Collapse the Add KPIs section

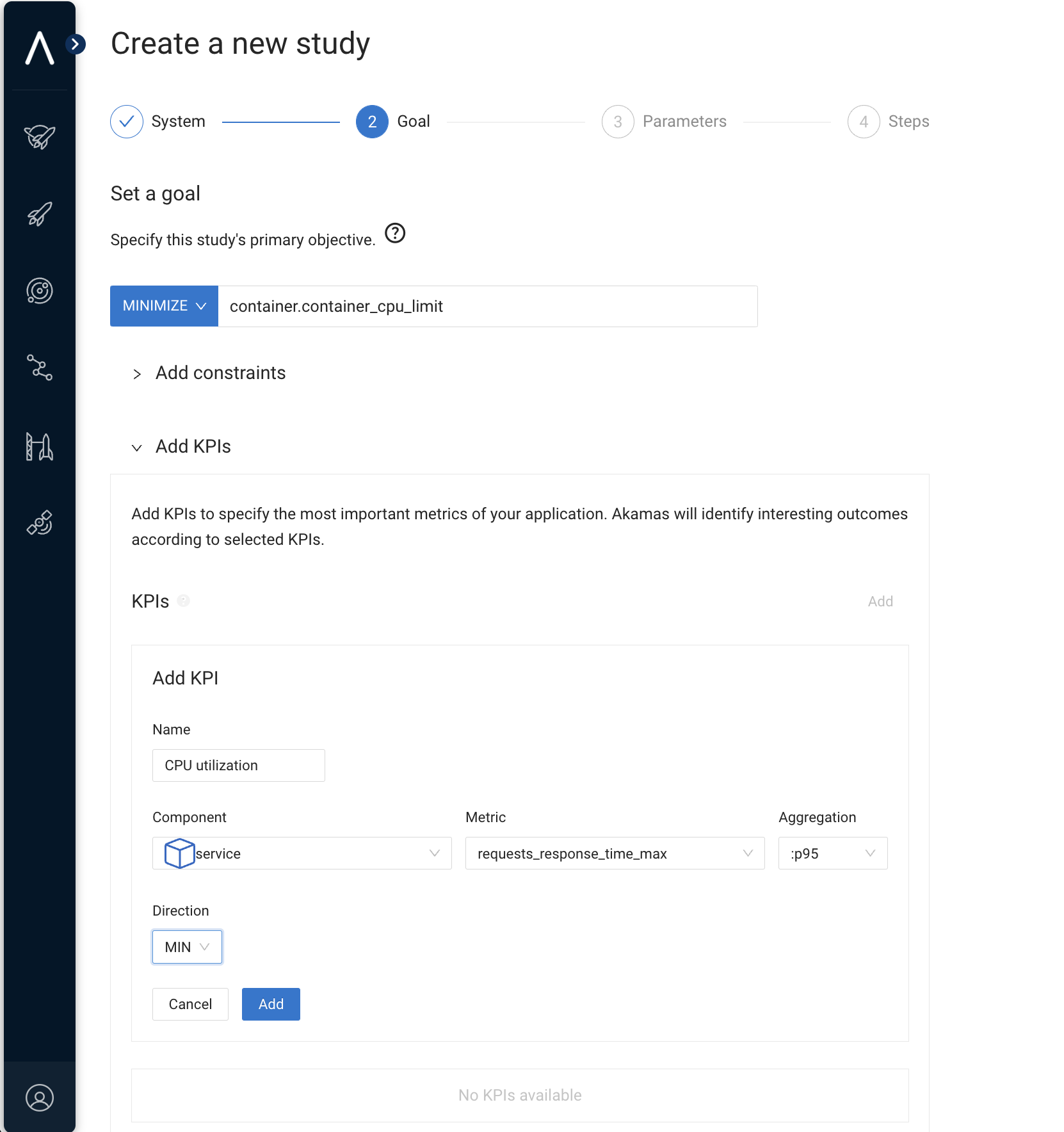(x=193, y=446)
